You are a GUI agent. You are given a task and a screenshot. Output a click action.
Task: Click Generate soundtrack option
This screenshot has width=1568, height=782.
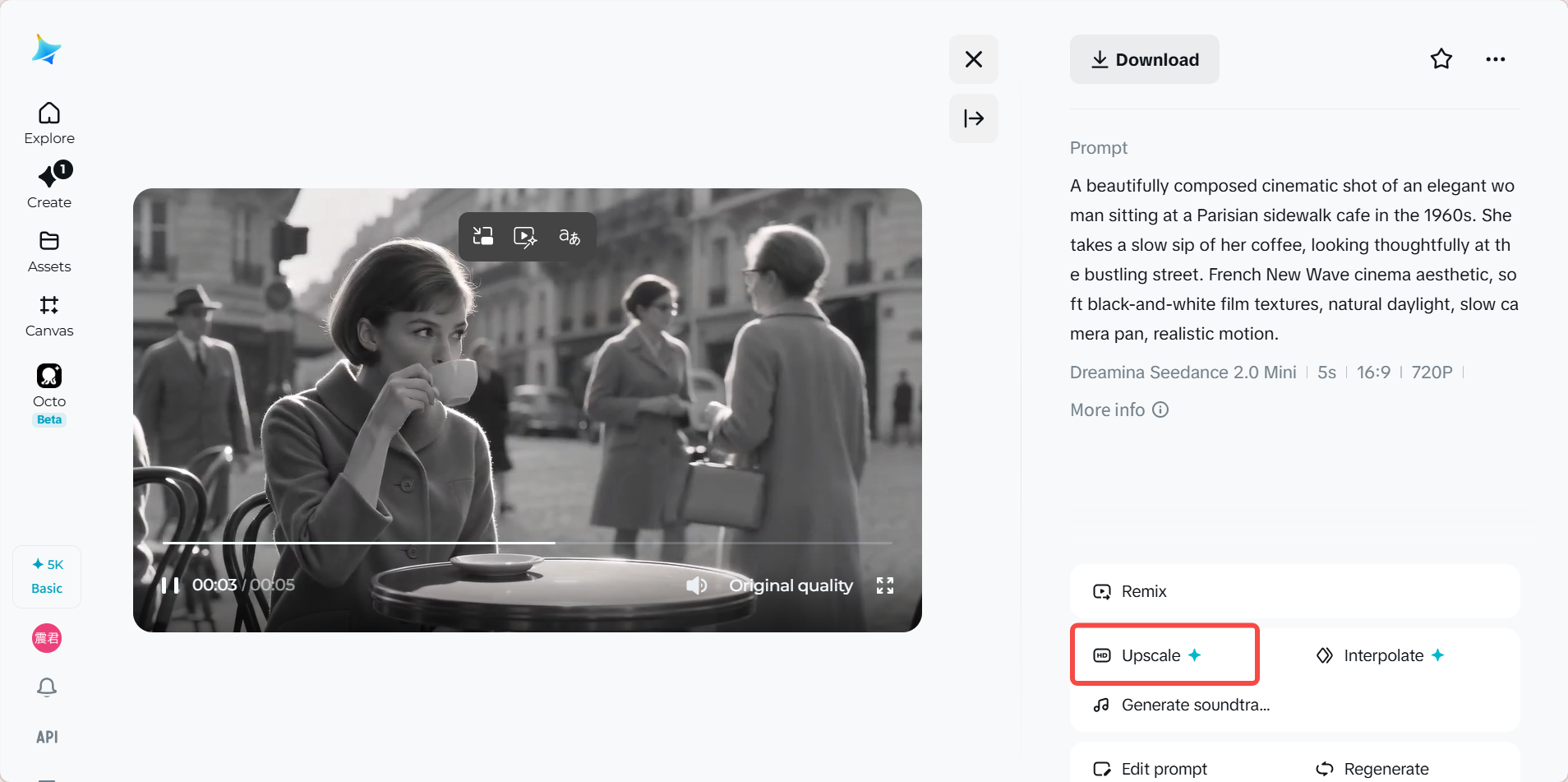pos(1182,705)
